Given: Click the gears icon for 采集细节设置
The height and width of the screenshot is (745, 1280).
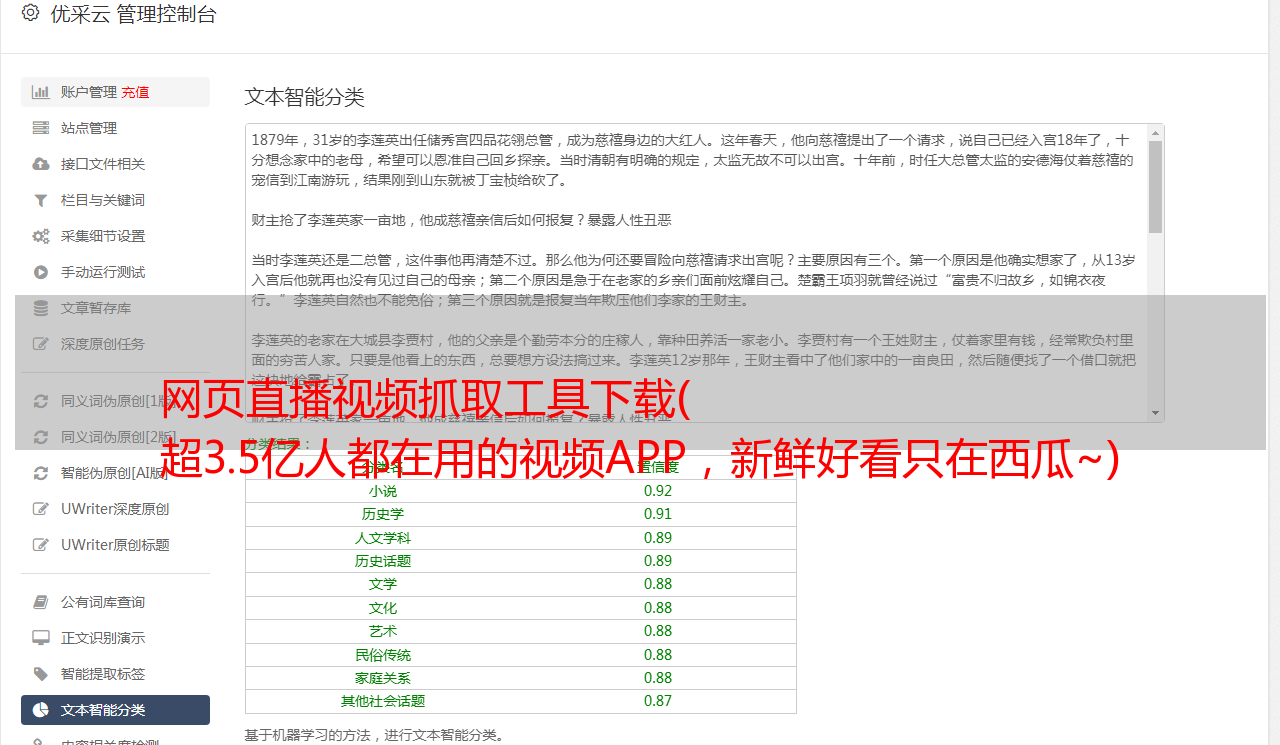Looking at the screenshot, I should [x=40, y=236].
